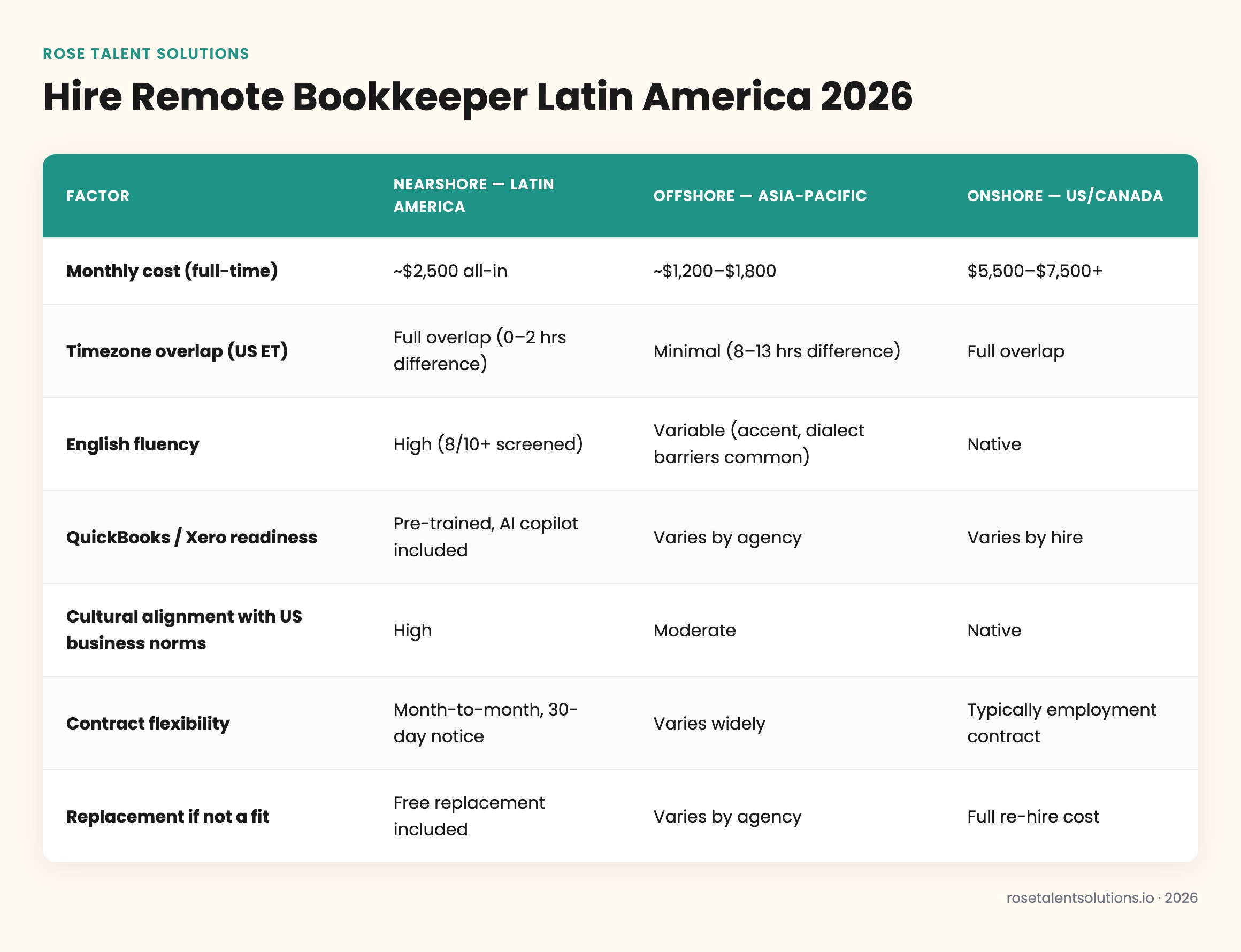Click the 'High (8/10+ screened)' cell
This screenshot has height=952, width=1241.
click(488, 444)
